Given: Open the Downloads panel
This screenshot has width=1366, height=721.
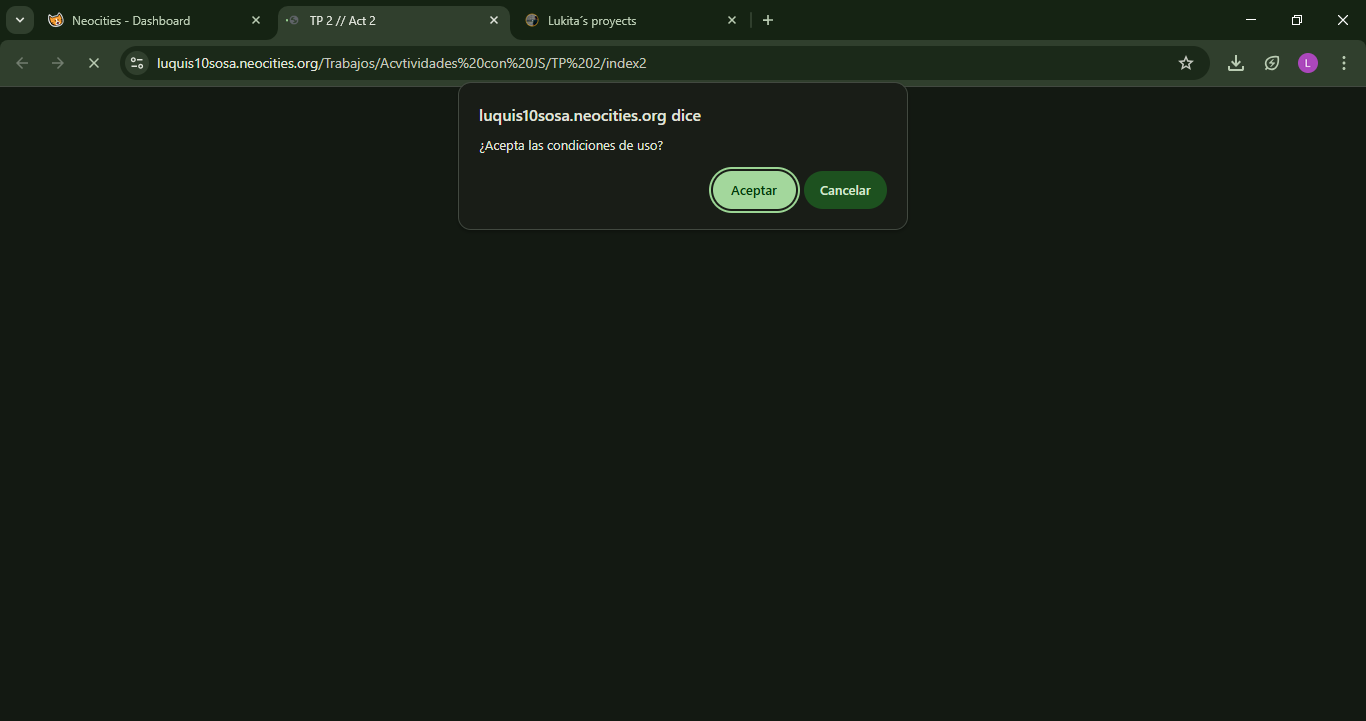Looking at the screenshot, I should (x=1236, y=63).
